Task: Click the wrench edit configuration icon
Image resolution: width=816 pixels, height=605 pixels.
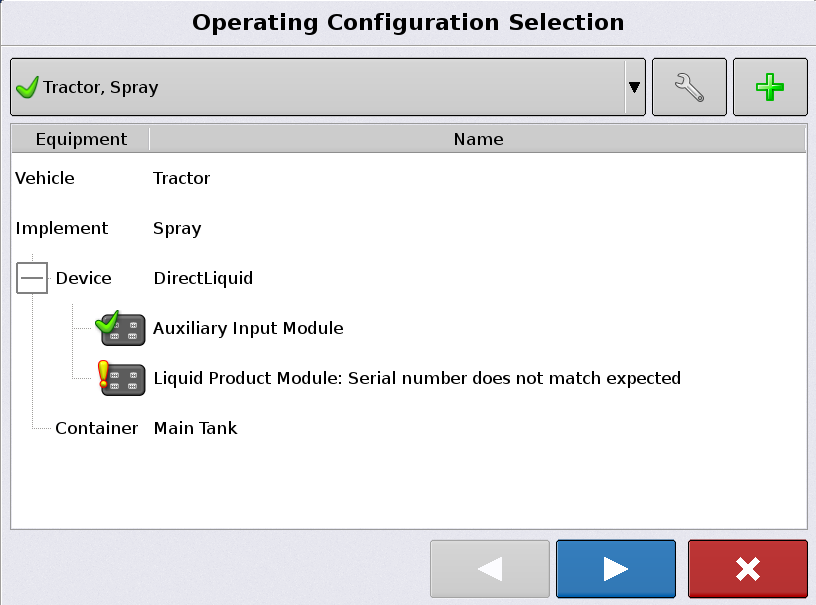Action: pos(689,88)
